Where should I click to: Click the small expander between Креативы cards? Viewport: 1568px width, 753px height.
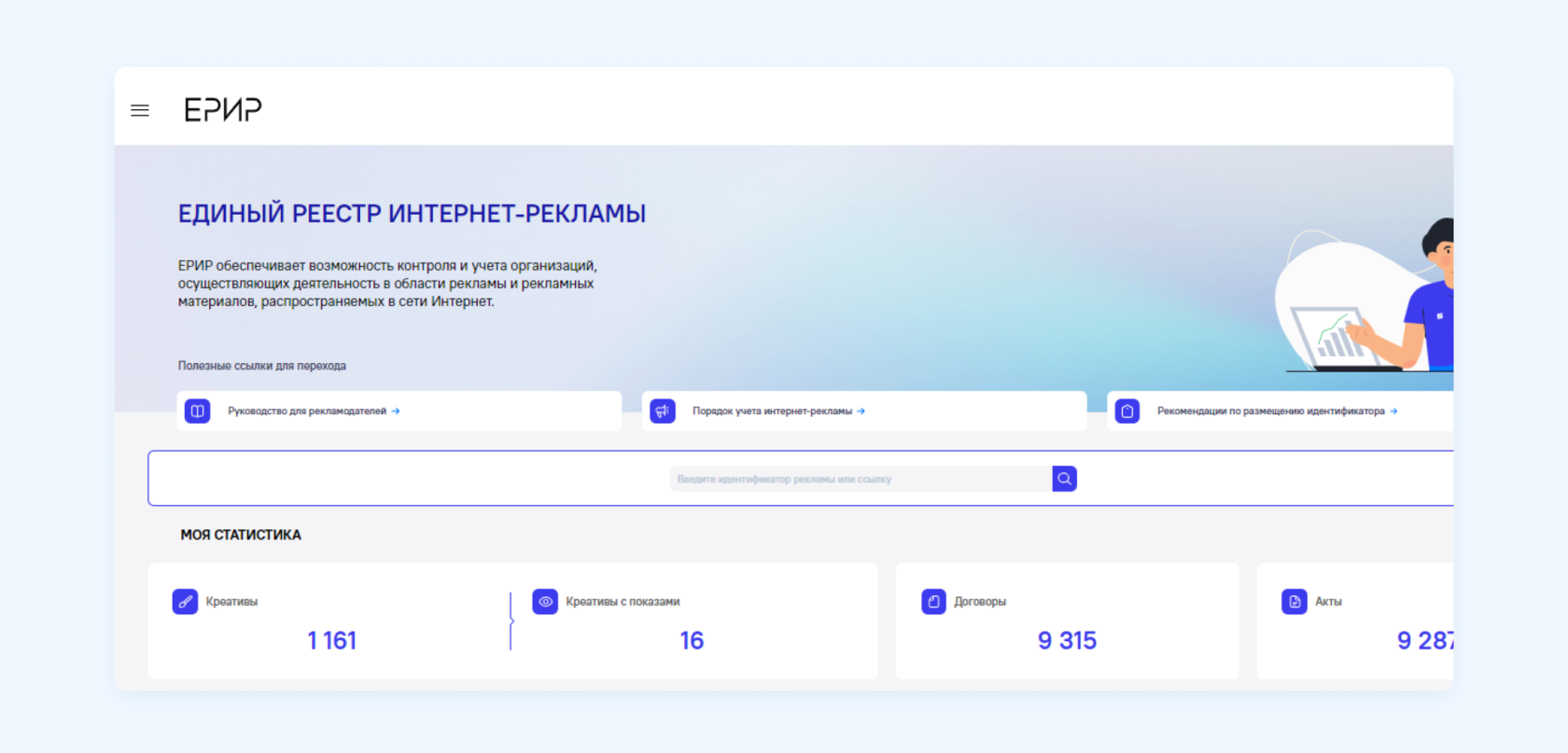pyautogui.click(x=511, y=621)
